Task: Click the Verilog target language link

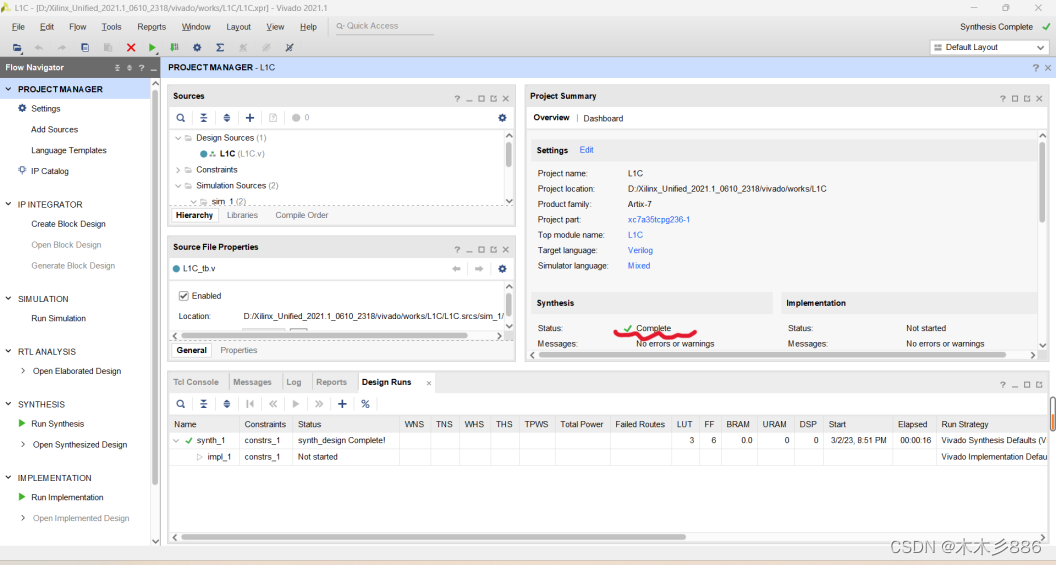Action: click(640, 251)
